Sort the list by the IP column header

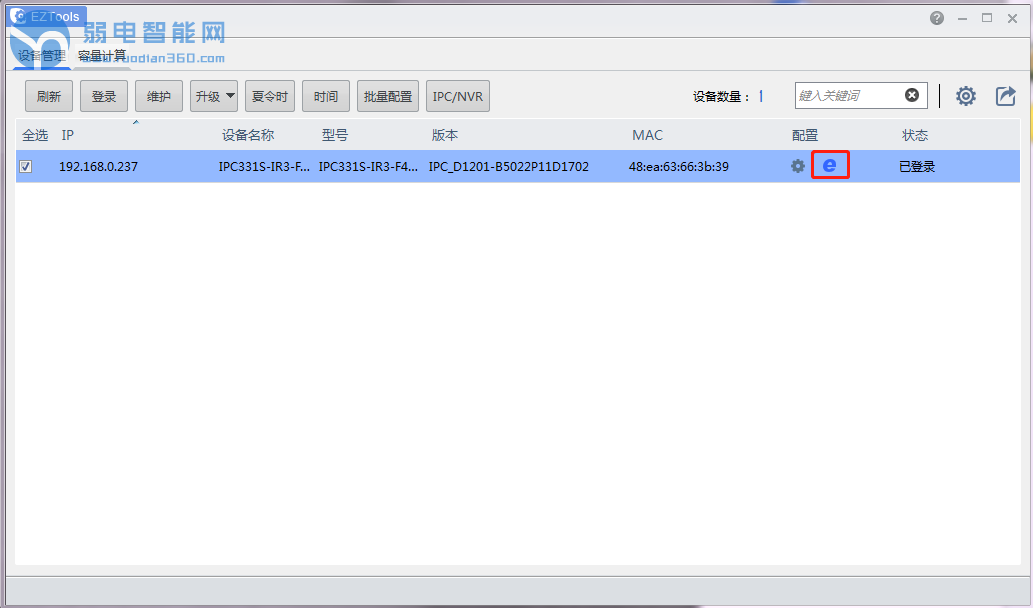(68, 135)
